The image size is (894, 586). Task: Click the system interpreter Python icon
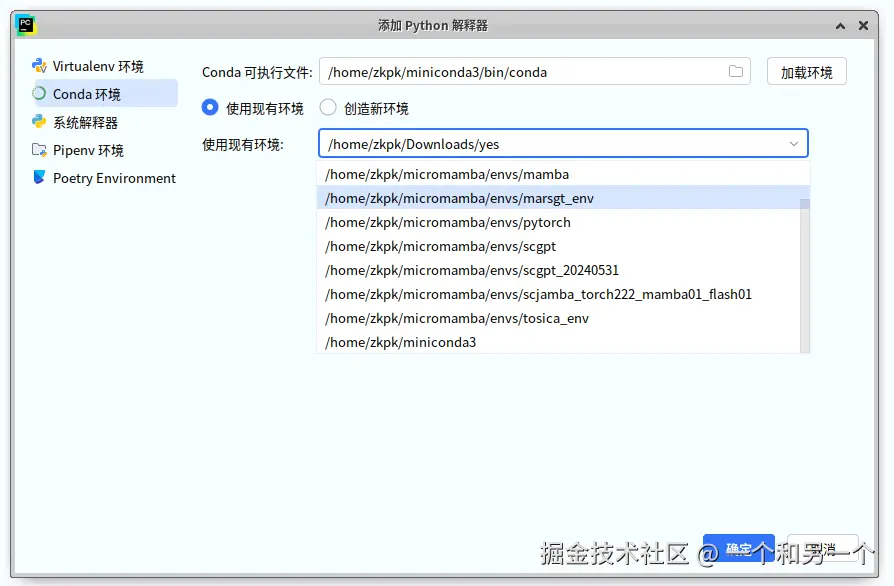pyautogui.click(x=39, y=121)
